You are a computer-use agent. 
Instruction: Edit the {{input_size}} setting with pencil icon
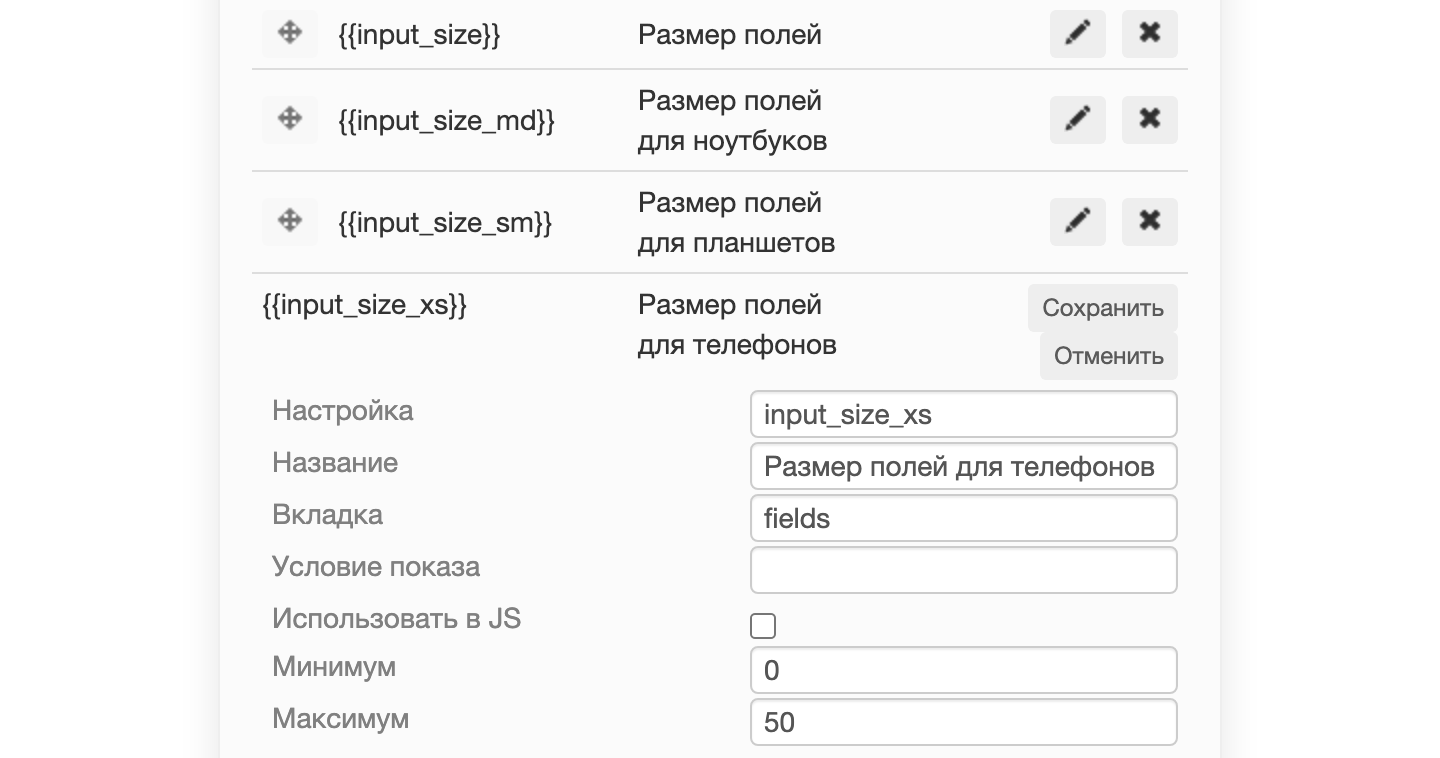1077,34
